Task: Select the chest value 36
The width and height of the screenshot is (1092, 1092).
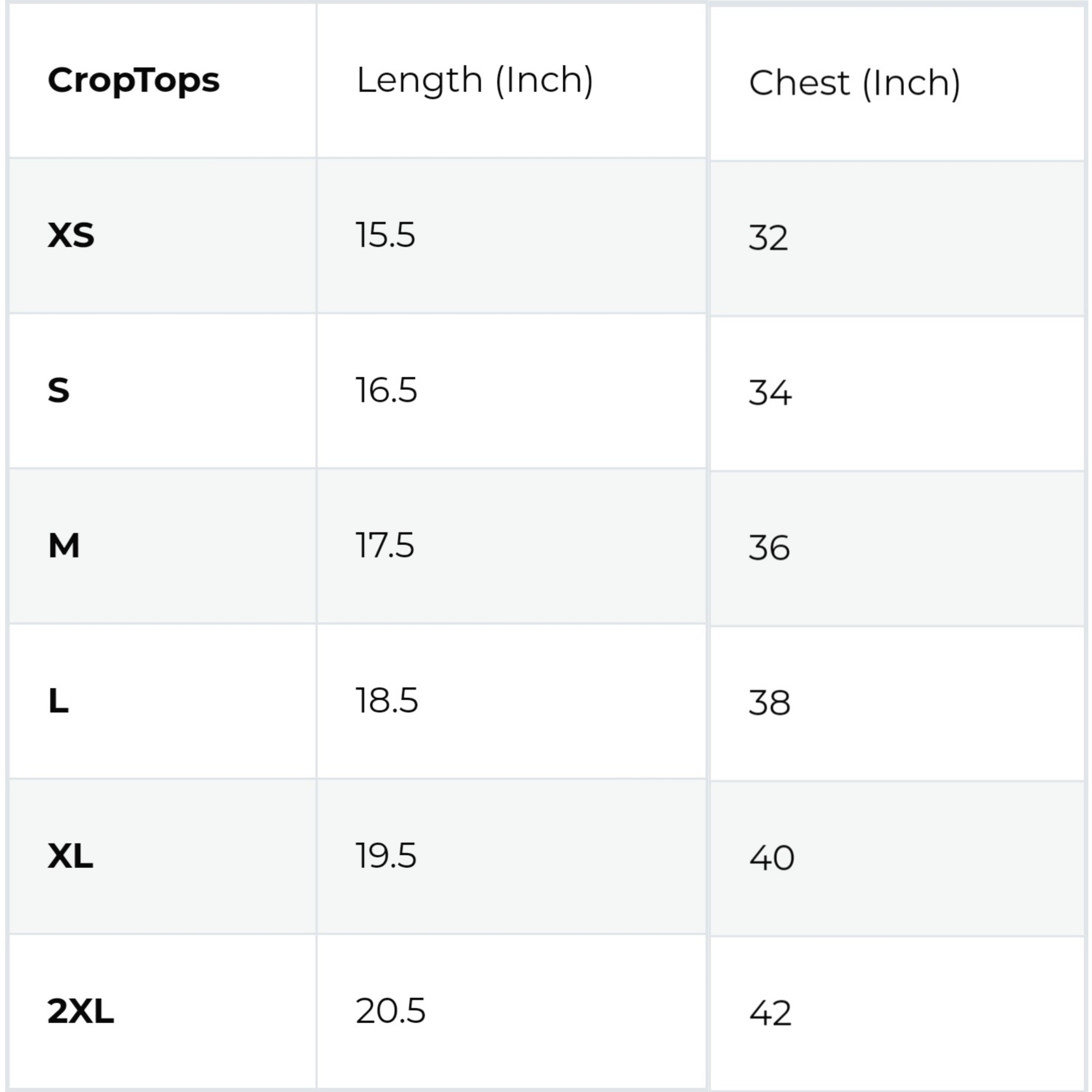Action: [769, 548]
